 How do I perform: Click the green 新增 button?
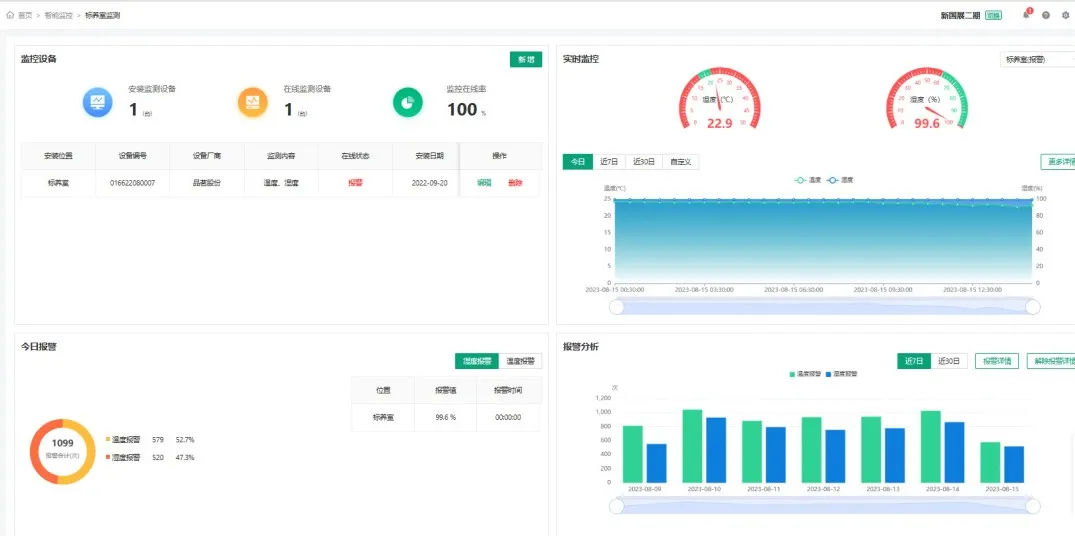526,60
